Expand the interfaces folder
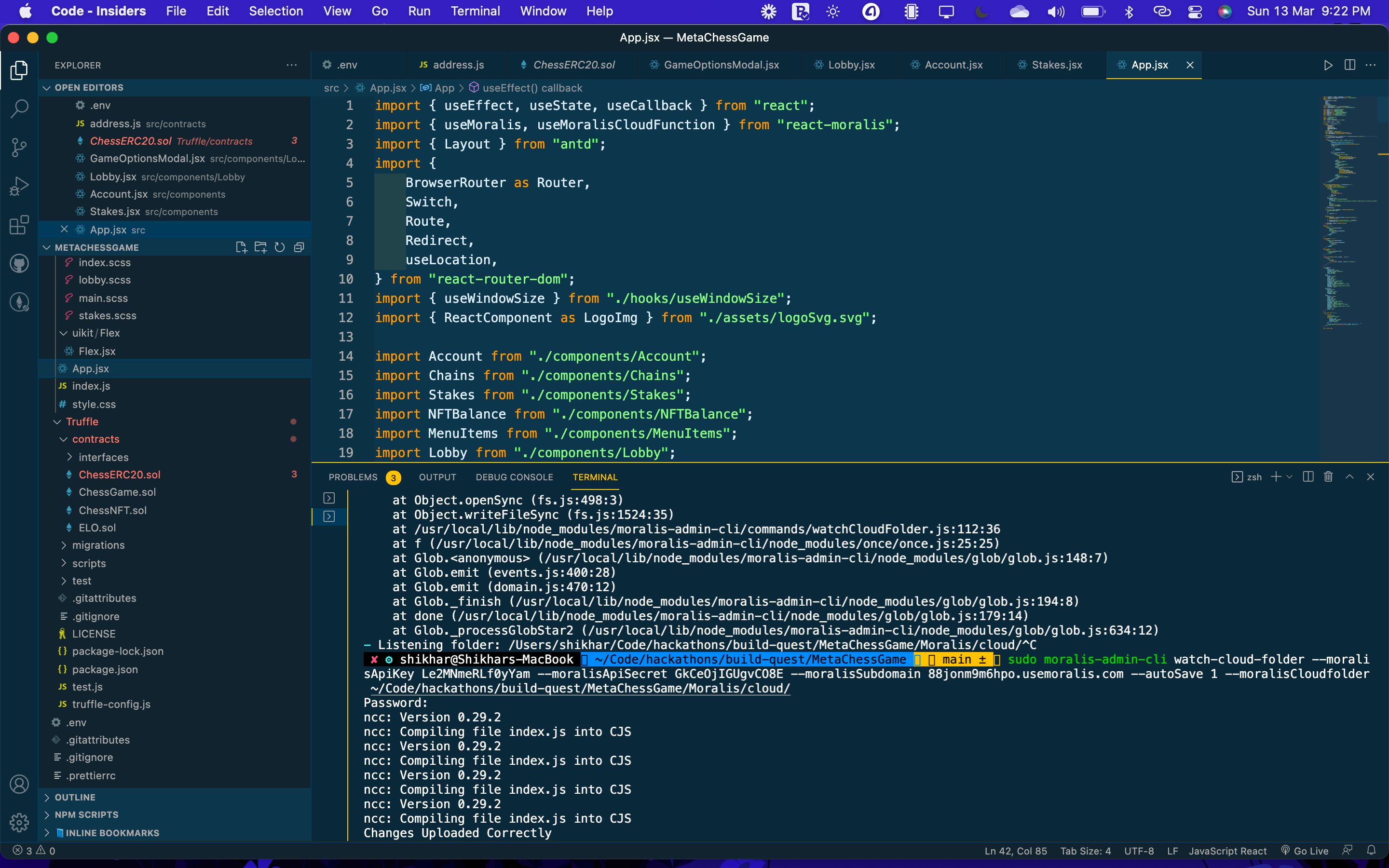The width and height of the screenshot is (1389, 868). coord(69,457)
